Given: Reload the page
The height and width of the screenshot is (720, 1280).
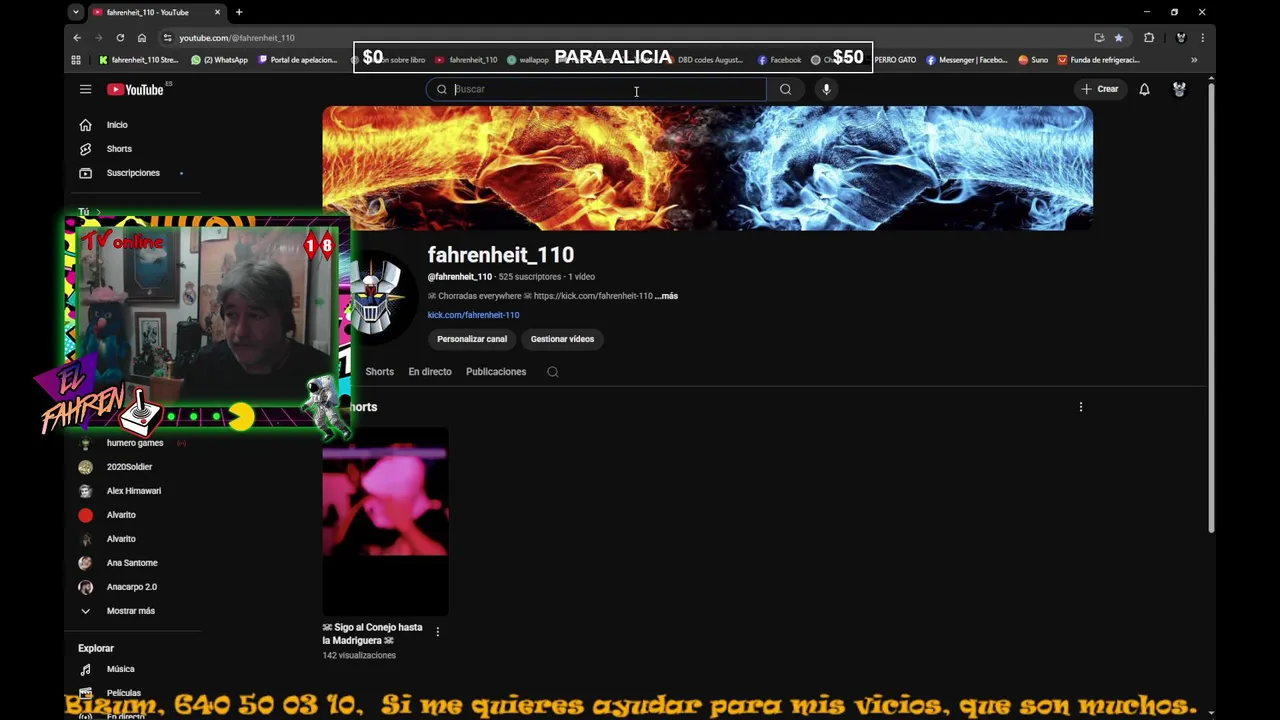Looking at the screenshot, I should pos(120,38).
